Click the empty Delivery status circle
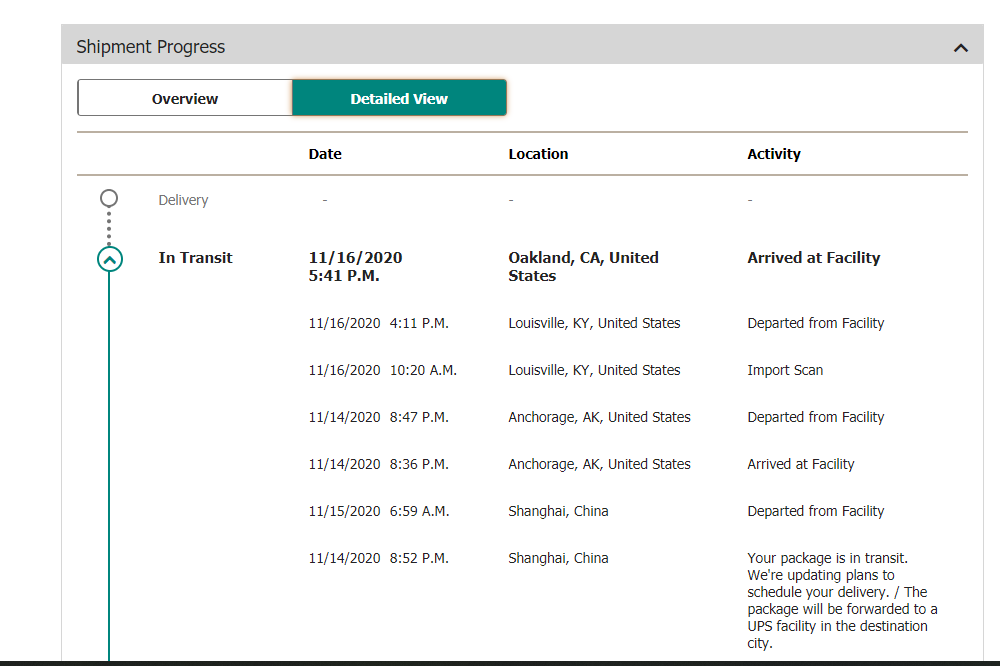The image size is (1000, 666). pos(109,198)
